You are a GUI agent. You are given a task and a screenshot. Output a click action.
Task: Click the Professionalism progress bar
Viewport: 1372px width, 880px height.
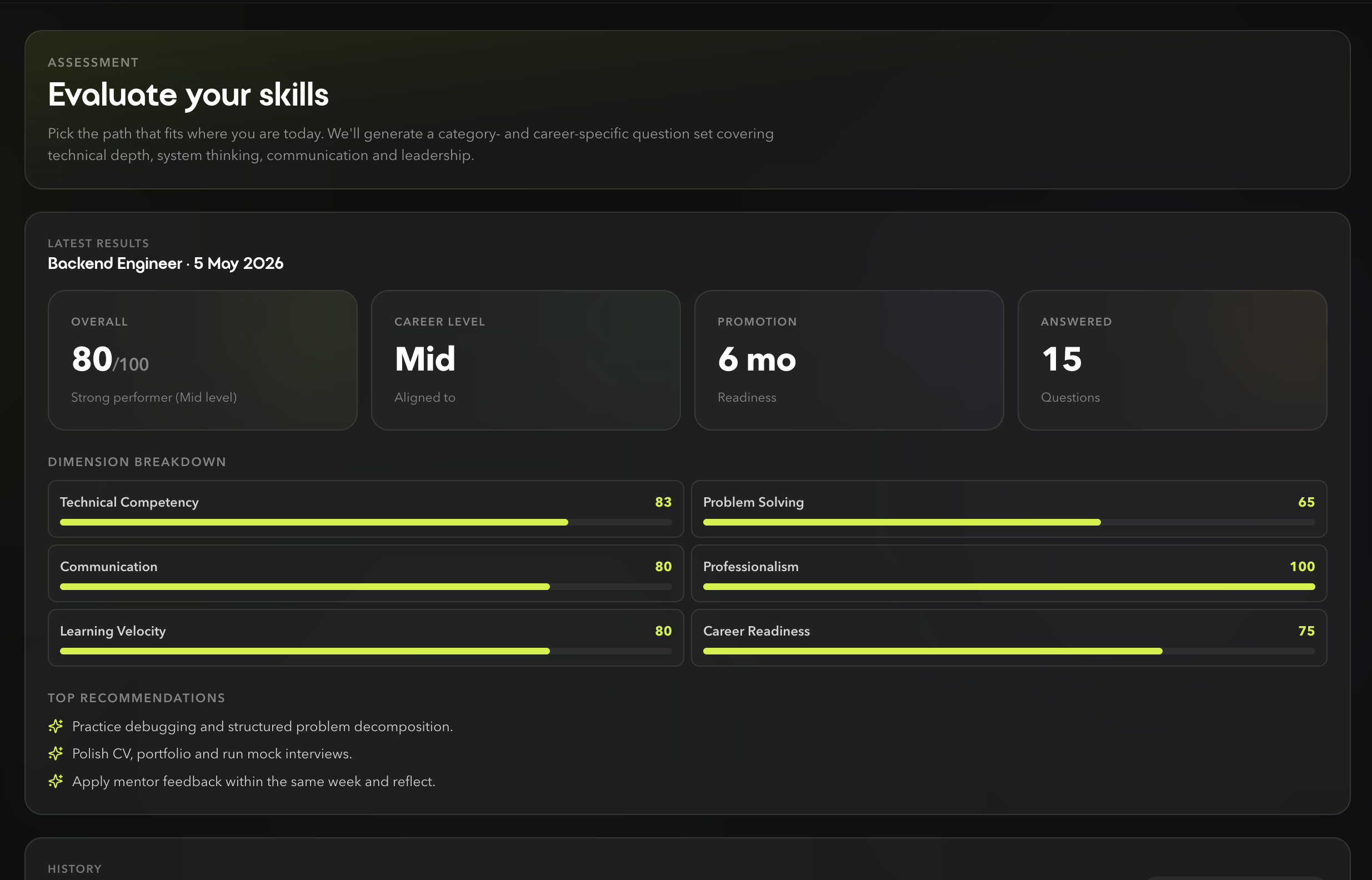click(x=1009, y=587)
